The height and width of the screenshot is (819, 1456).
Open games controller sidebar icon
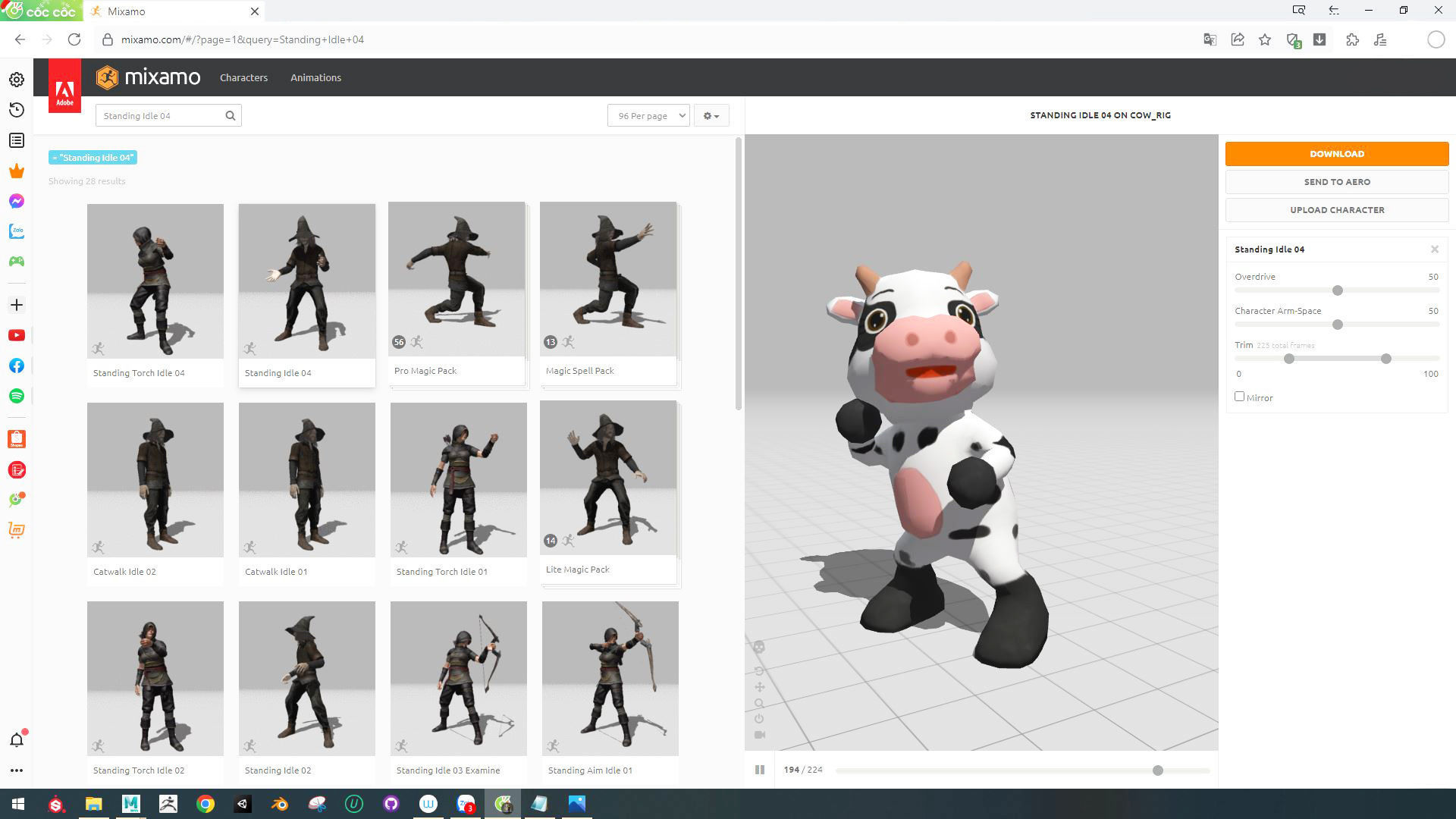point(17,262)
